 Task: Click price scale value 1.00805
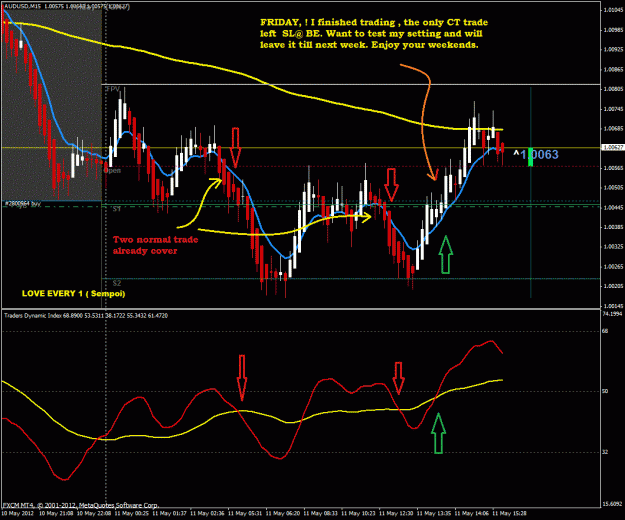(613, 89)
